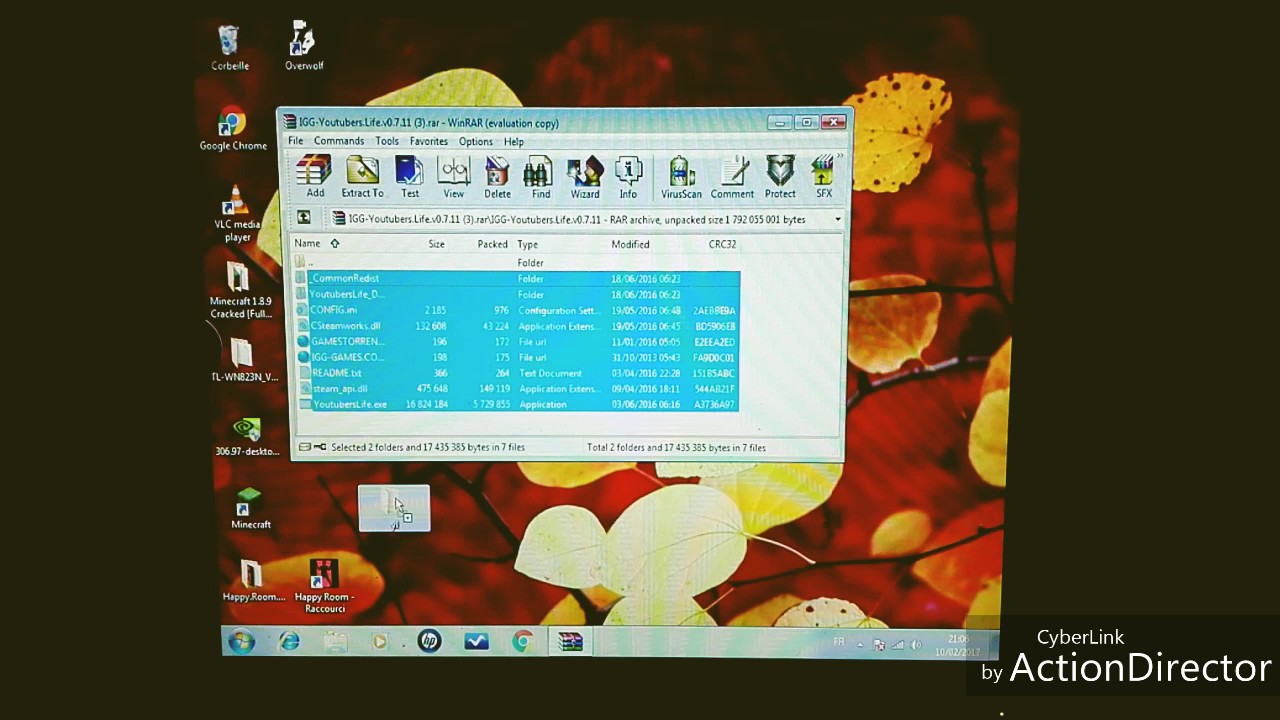Viewport: 1280px width, 720px height.
Task: Click the Comment toolbar icon
Action: pos(732,177)
